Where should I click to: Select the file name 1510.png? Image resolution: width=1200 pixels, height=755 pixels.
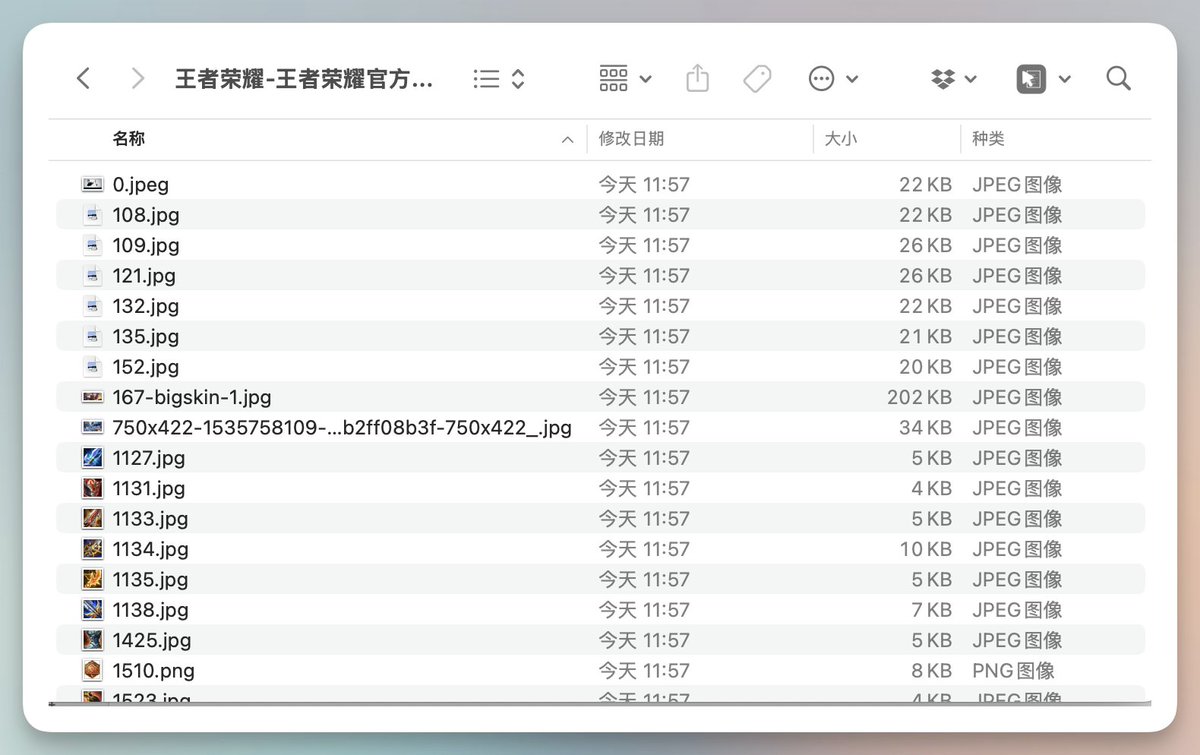pos(154,670)
